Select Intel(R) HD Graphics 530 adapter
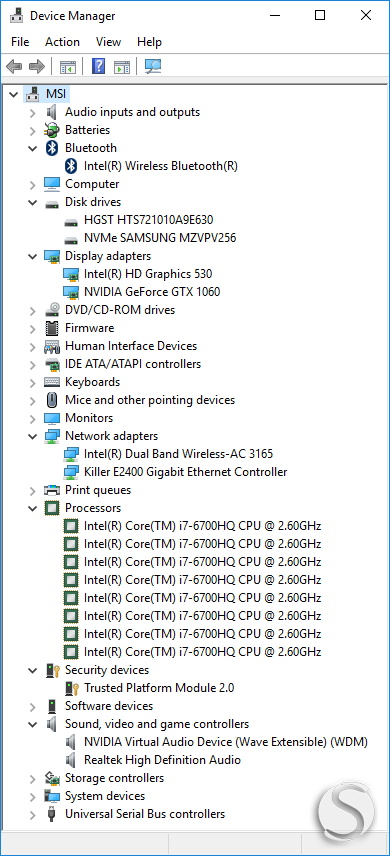Image resolution: width=390 pixels, height=856 pixels. point(148,274)
